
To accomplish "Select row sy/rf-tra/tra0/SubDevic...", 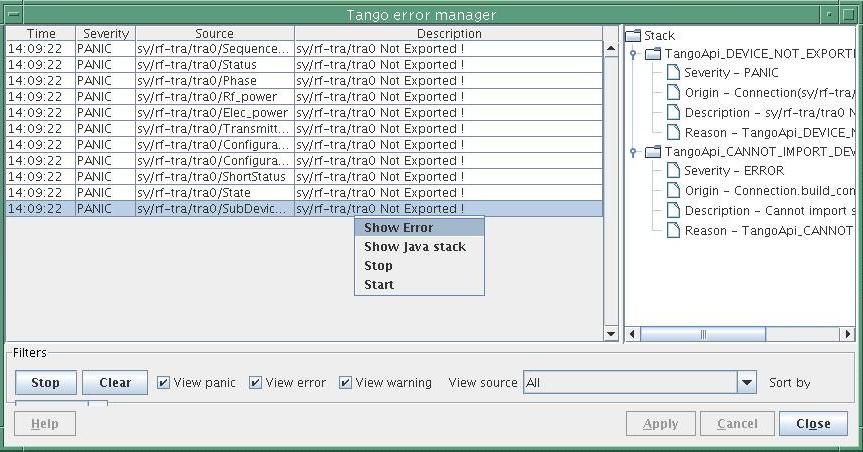I will (304, 209).
